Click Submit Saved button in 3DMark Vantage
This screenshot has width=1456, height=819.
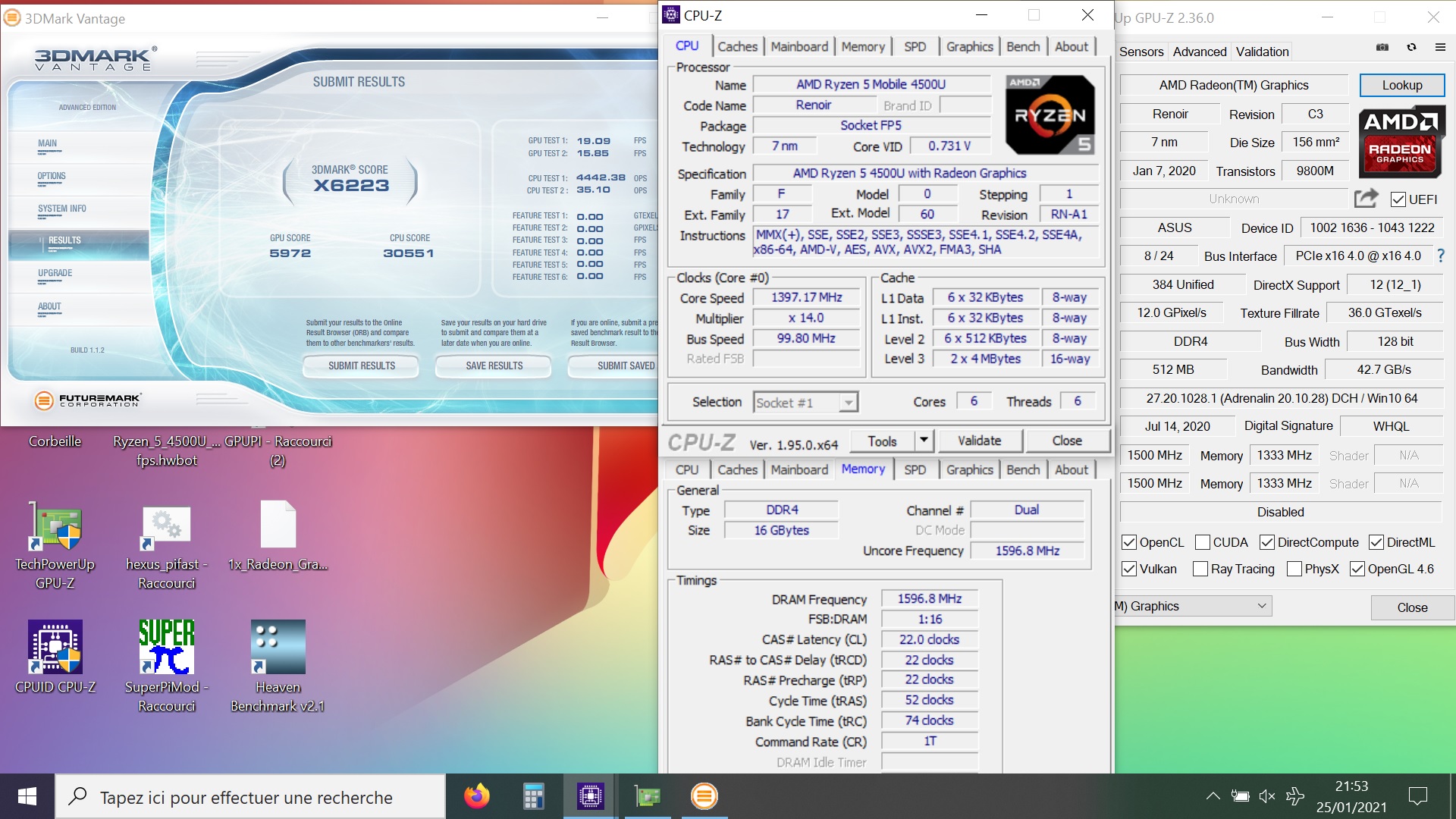tap(614, 366)
